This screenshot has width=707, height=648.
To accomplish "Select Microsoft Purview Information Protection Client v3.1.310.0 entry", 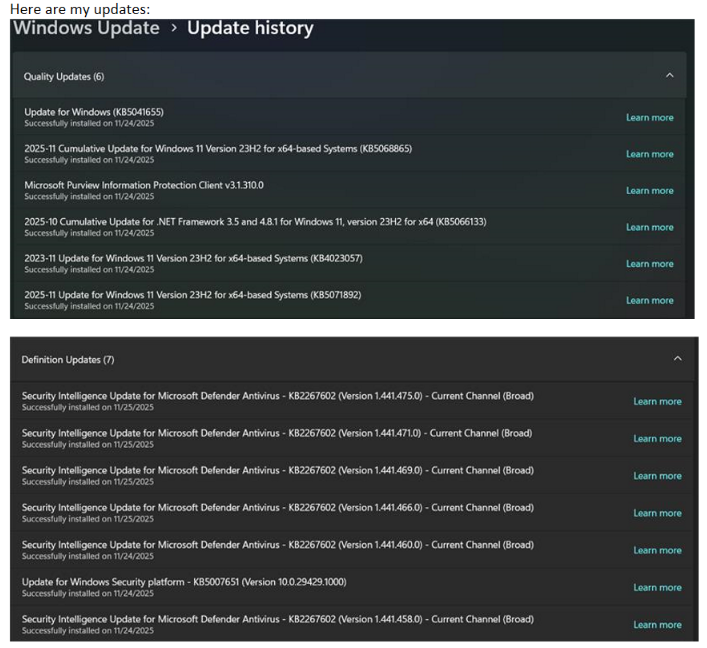I will tap(349, 190).
